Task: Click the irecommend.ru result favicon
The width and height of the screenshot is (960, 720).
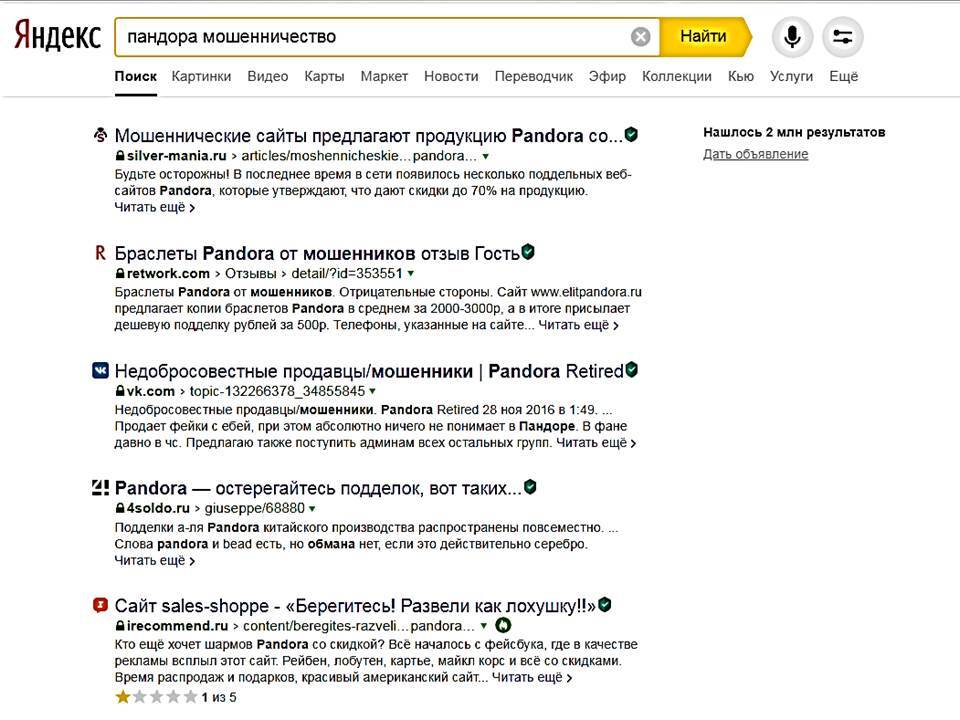Action: click(x=100, y=605)
